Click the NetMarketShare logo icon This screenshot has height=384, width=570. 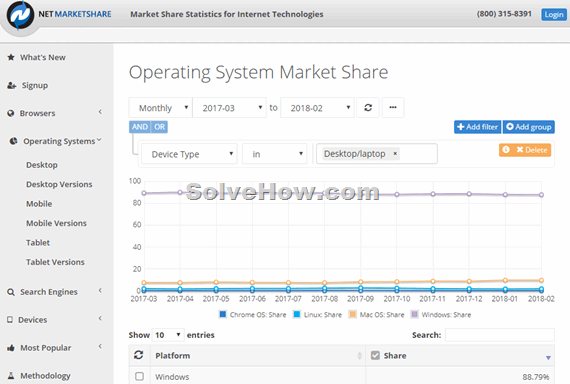(x=20, y=16)
